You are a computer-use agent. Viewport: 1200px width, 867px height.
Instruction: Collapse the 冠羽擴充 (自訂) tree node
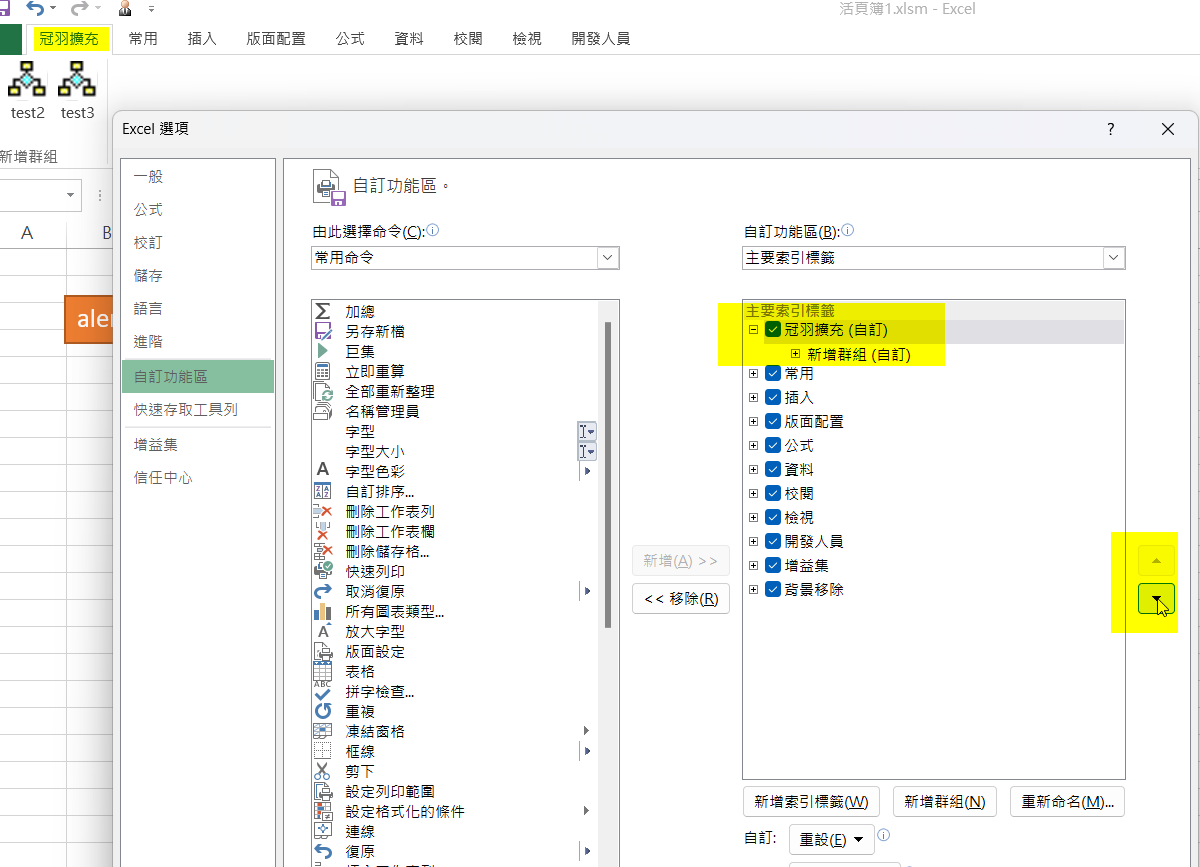point(754,330)
